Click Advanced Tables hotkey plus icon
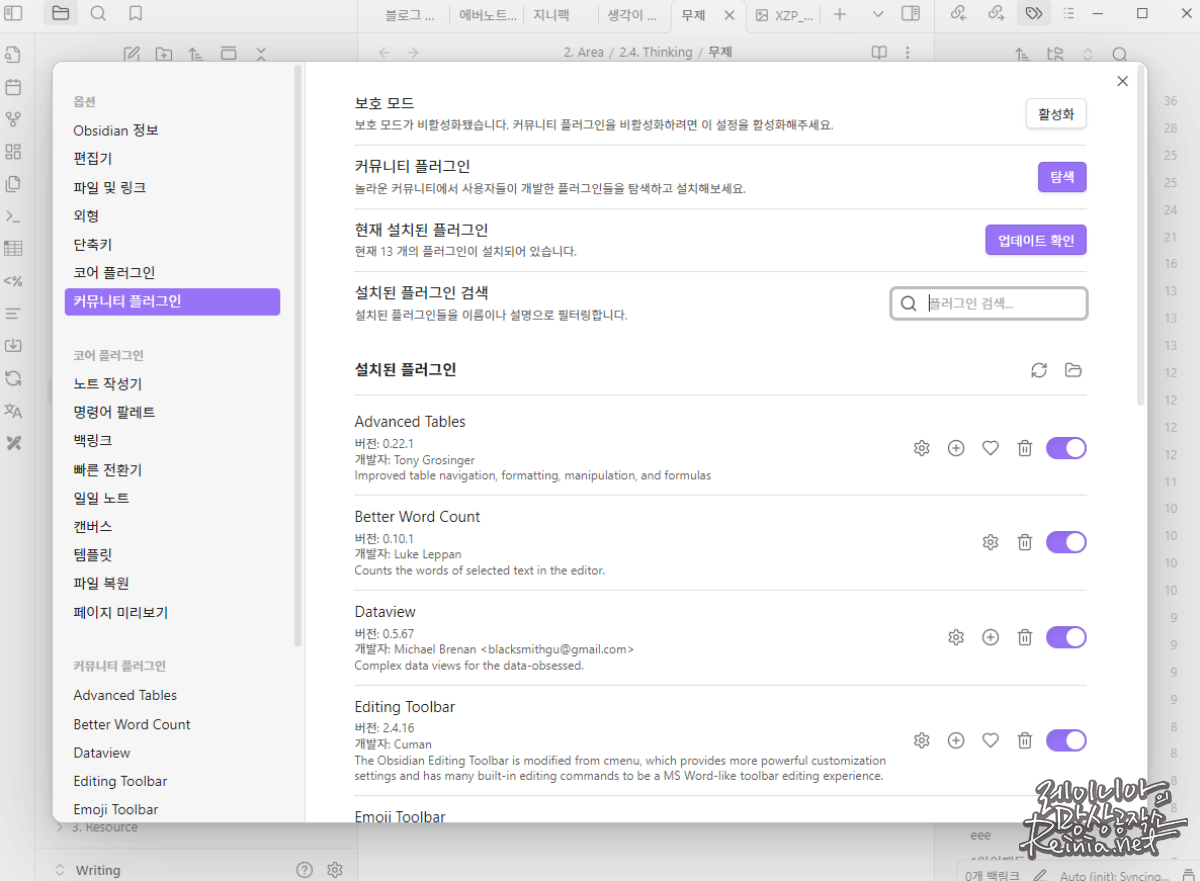This screenshot has width=1200, height=881. pyautogui.click(x=956, y=448)
